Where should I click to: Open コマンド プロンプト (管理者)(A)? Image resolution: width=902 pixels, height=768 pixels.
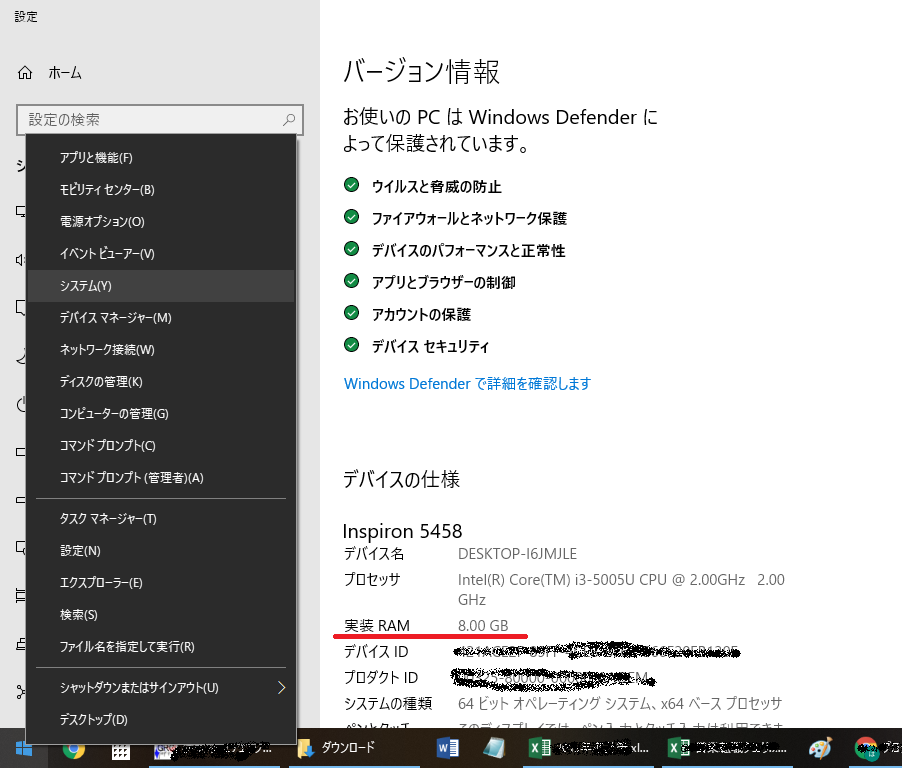160,478
